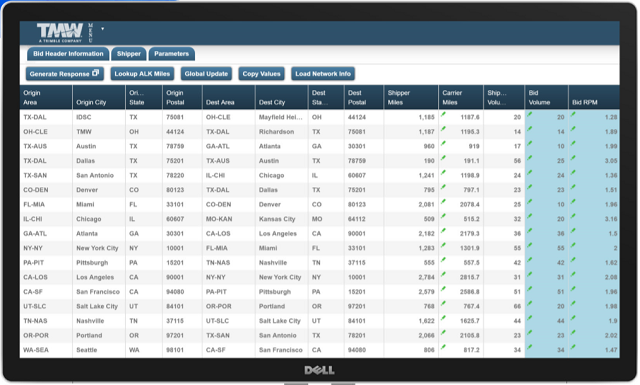Click the Global Update button
640x385 pixels.
[x=206, y=74]
